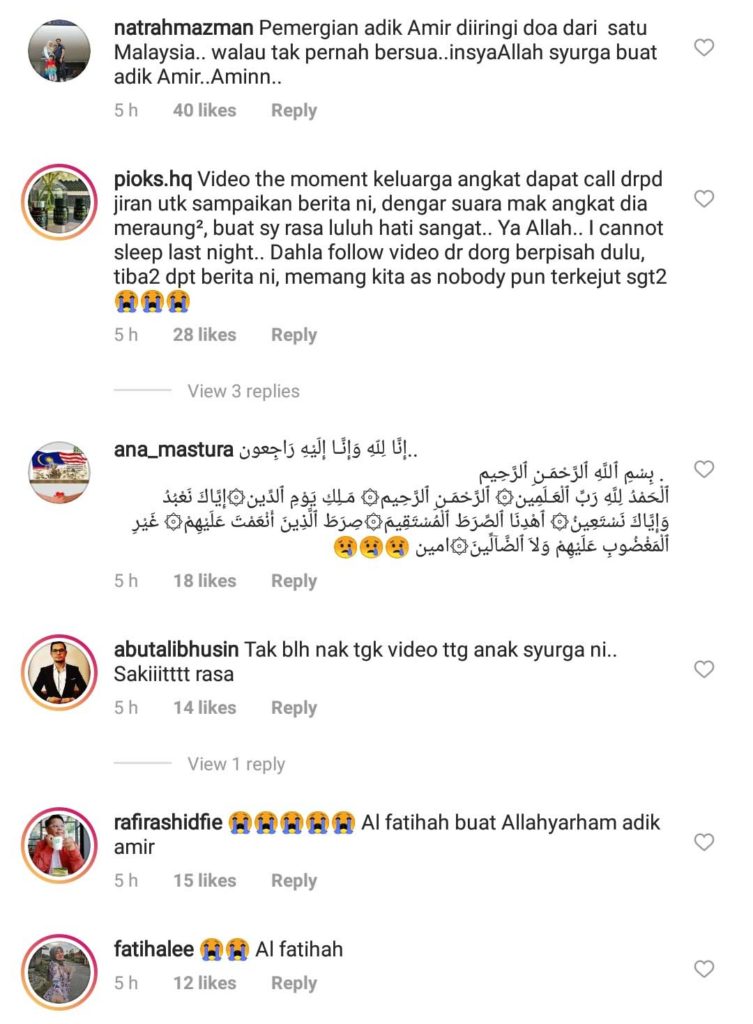Reply to natrahmazman's comment
This screenshot has width=753, height=1024.
pos(294,110)
